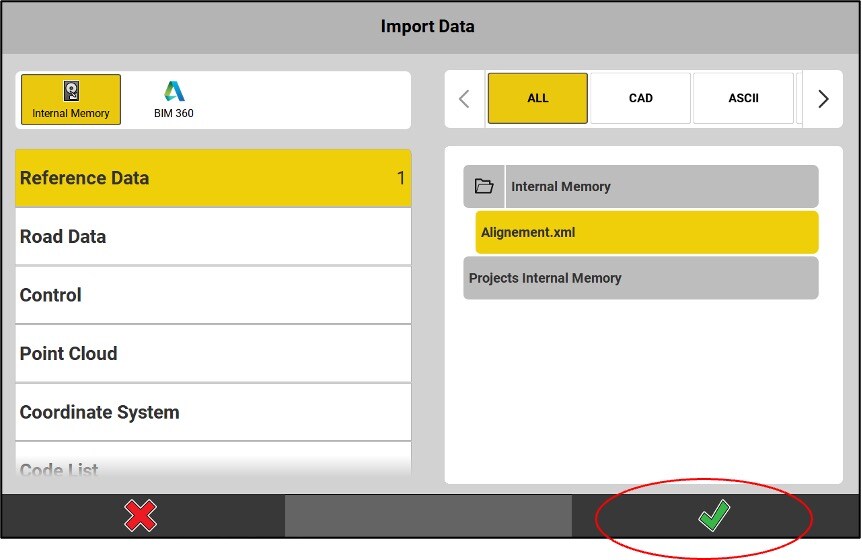862x560 pixels.
Task: Collapse the Internal Memory folder row
Action: 660,186
